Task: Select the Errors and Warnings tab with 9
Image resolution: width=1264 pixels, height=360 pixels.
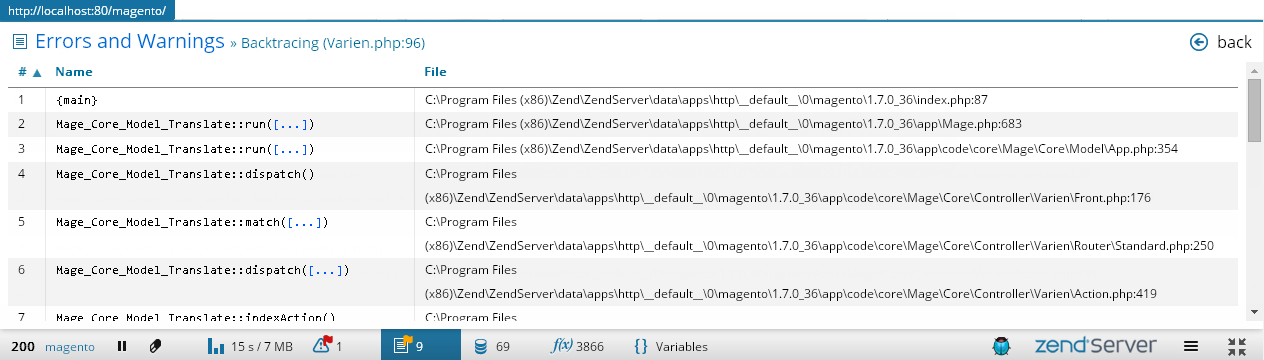Action: click(420, 346)
